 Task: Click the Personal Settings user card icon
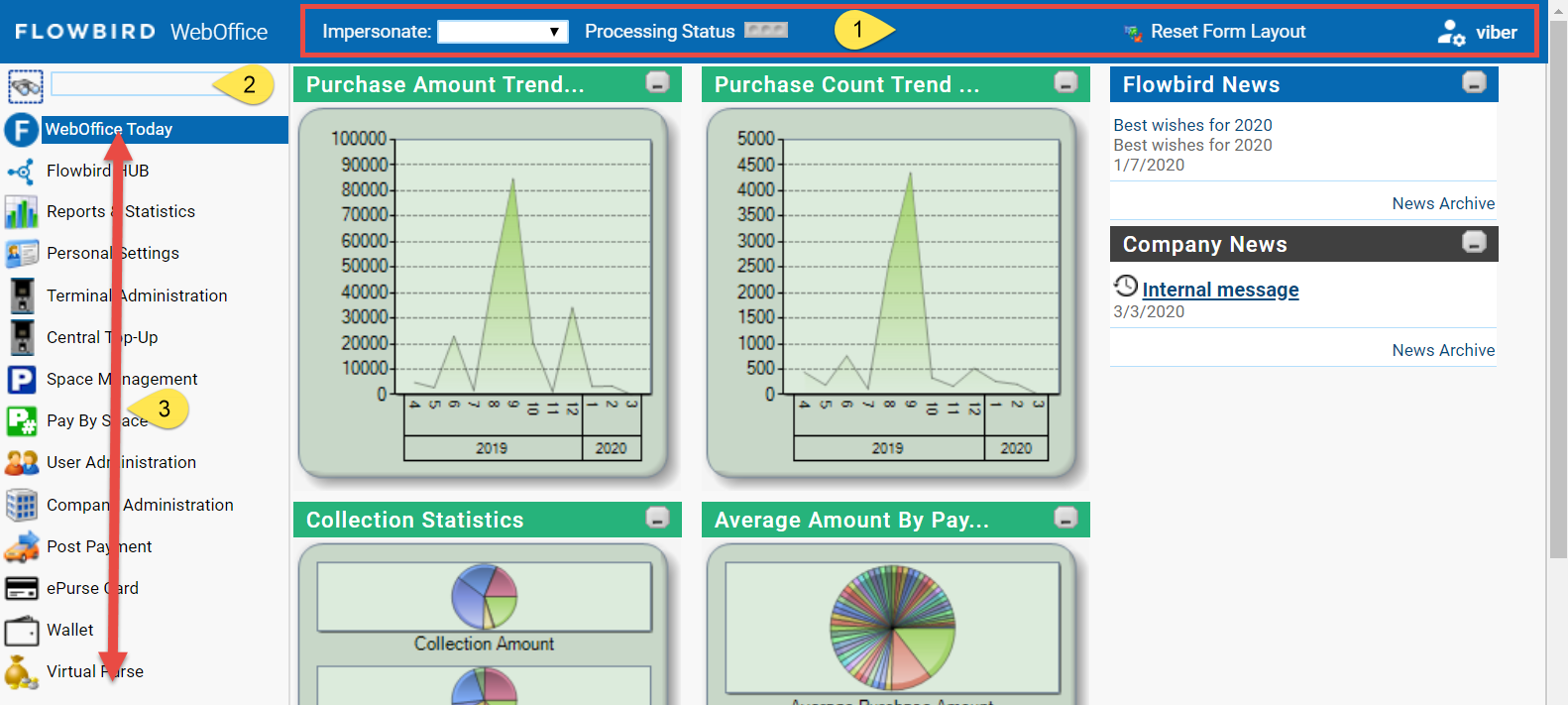click(x=22, y=254)
